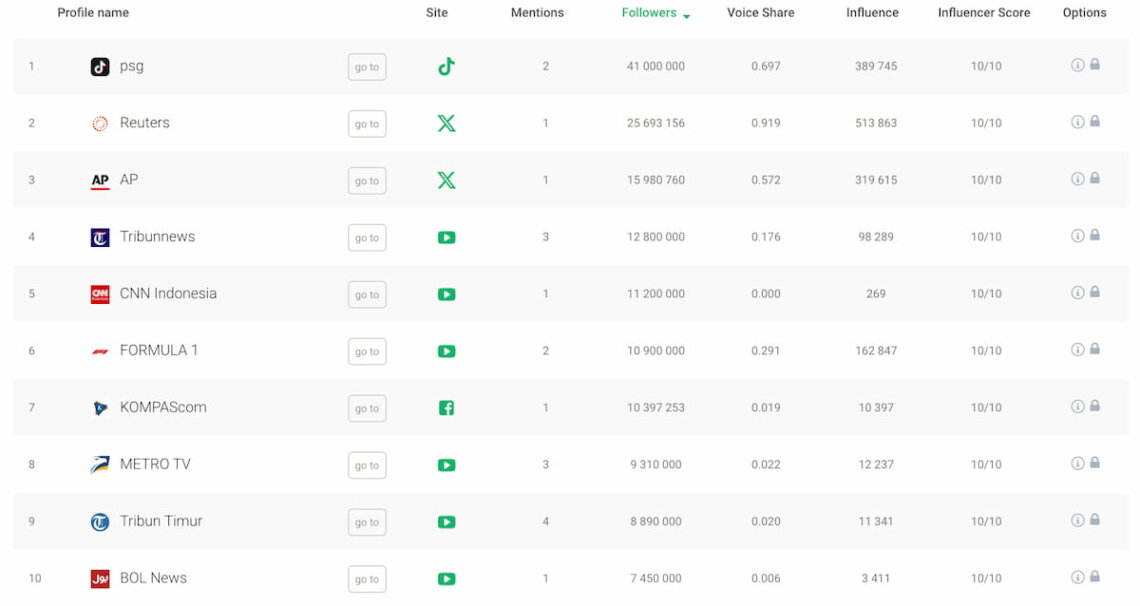Image resolution: width=1140 pixels, height=606 pixels.
Task: Click the X site icon in Reuters row
Action: pos(446,124)
